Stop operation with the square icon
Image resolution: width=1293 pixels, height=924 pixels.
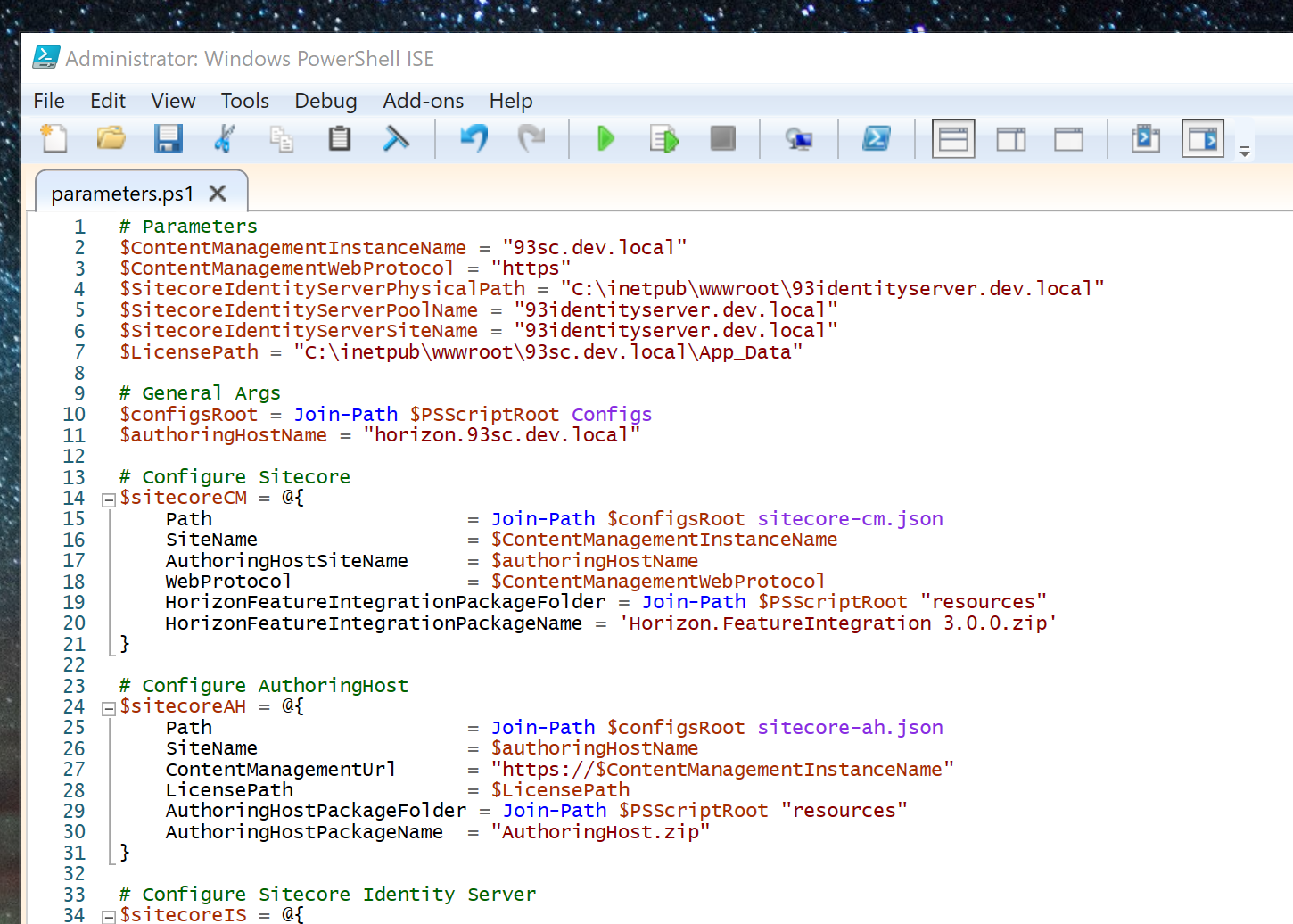tap(722, 138)
